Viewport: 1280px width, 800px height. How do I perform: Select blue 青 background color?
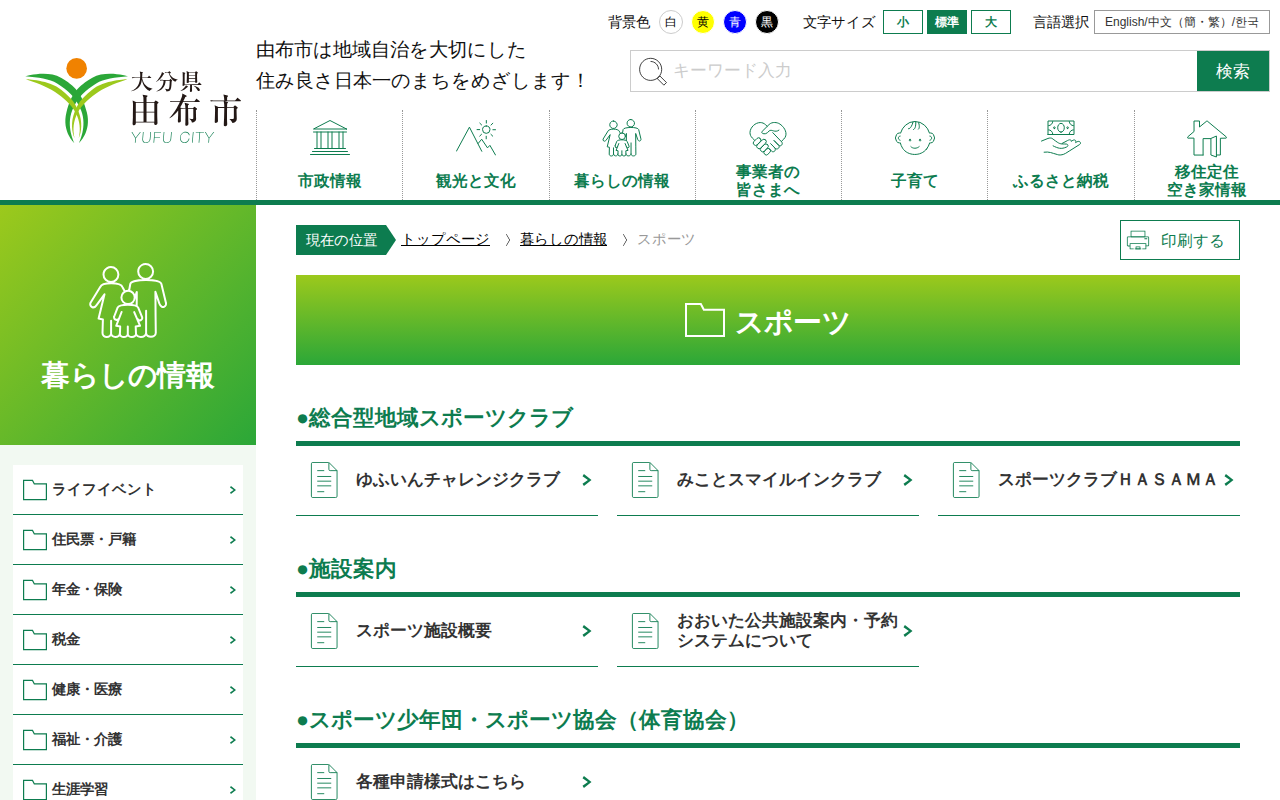point(735,22)
